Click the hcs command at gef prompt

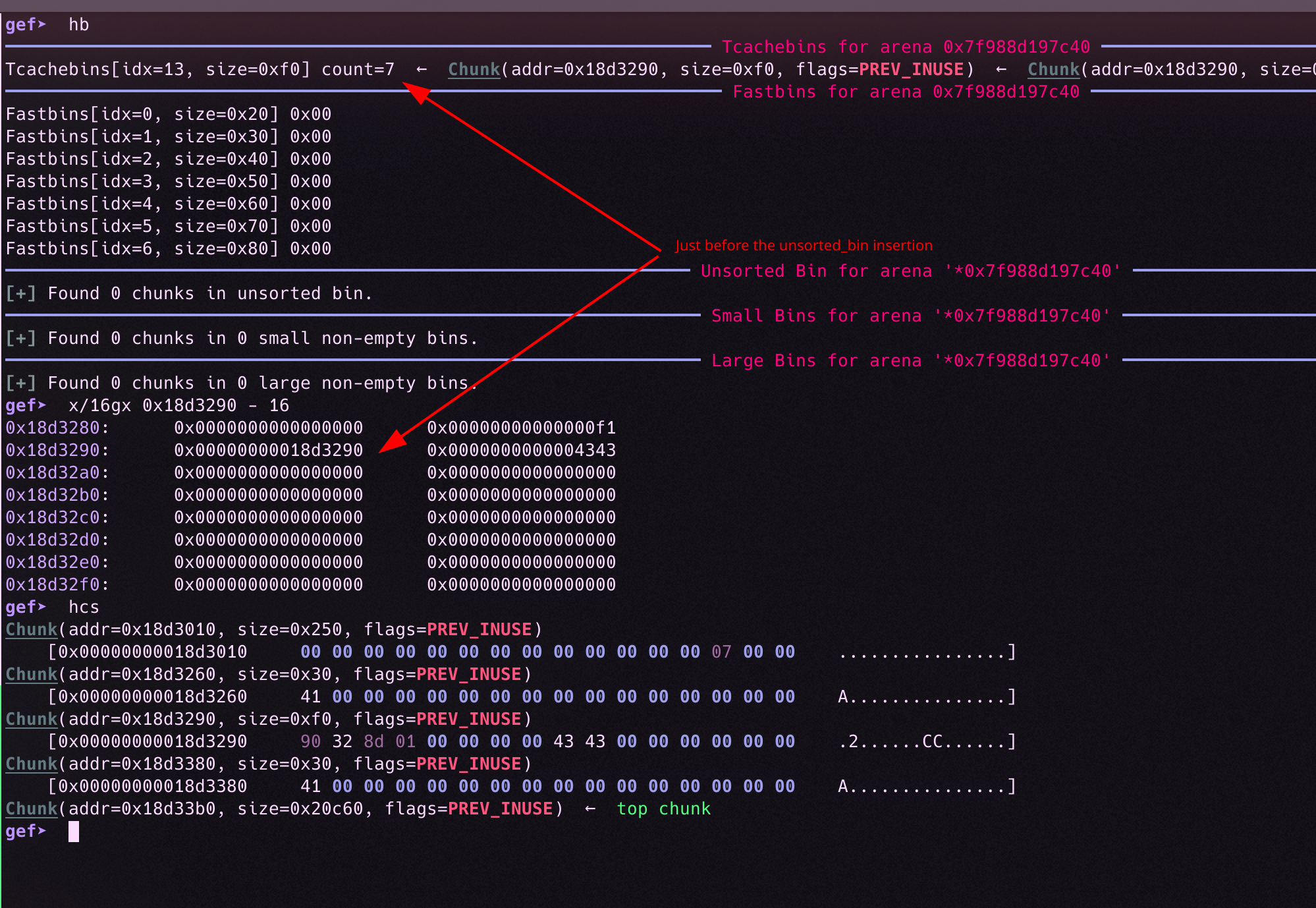pos(84,607)
